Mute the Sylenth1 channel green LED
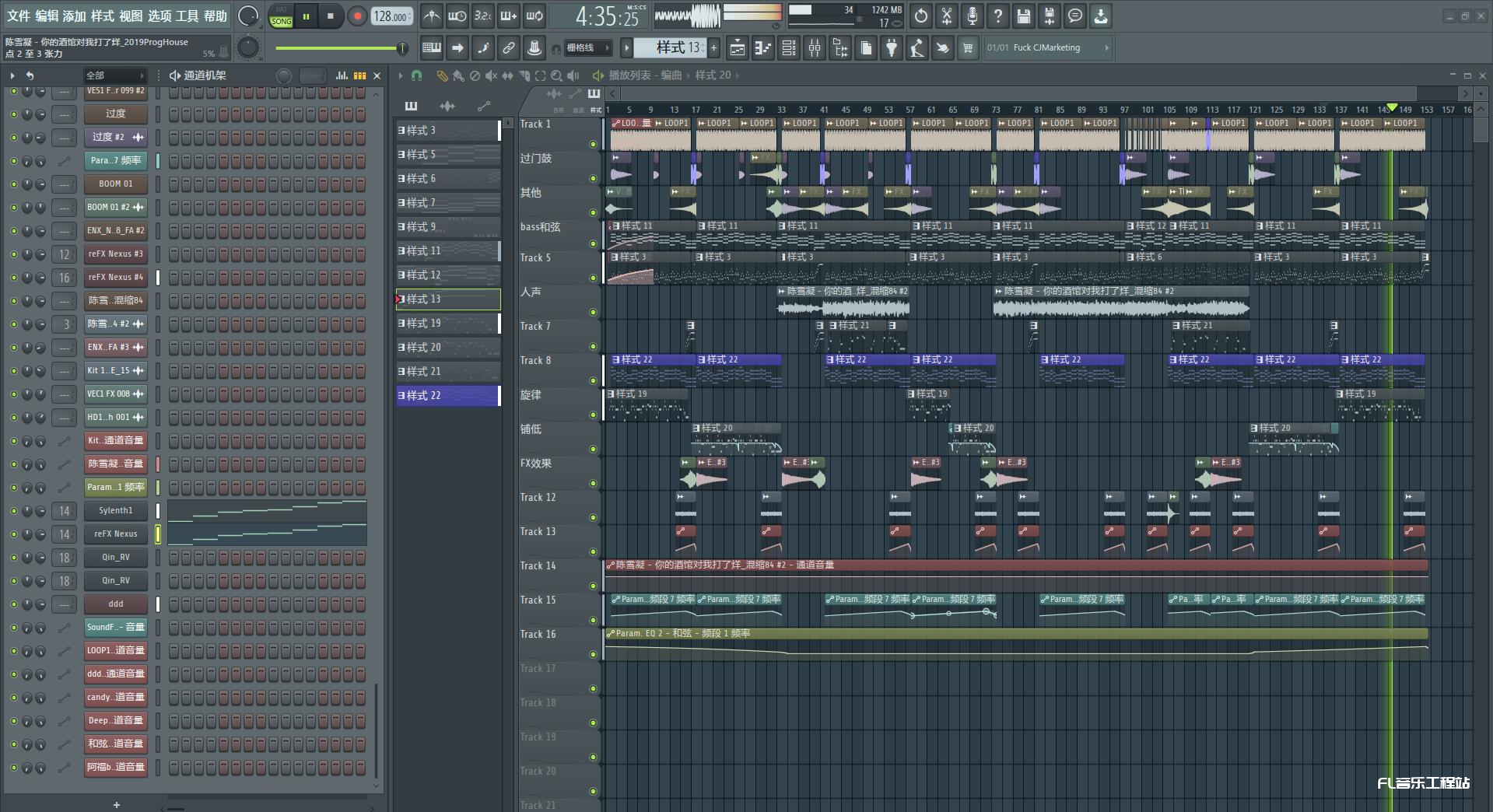This screenshot has width=1493, height=812. point(13,511)
